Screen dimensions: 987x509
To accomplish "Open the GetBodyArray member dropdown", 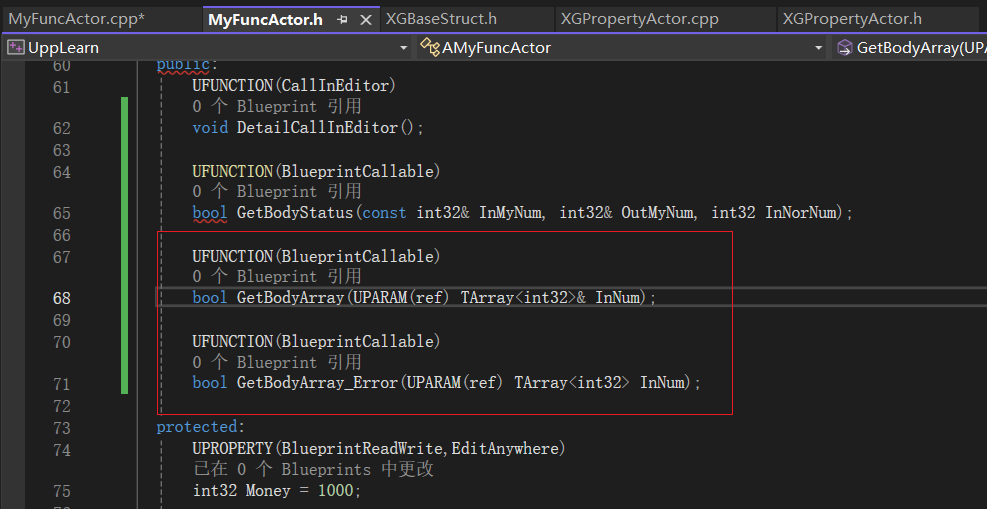I will (910, 48).
